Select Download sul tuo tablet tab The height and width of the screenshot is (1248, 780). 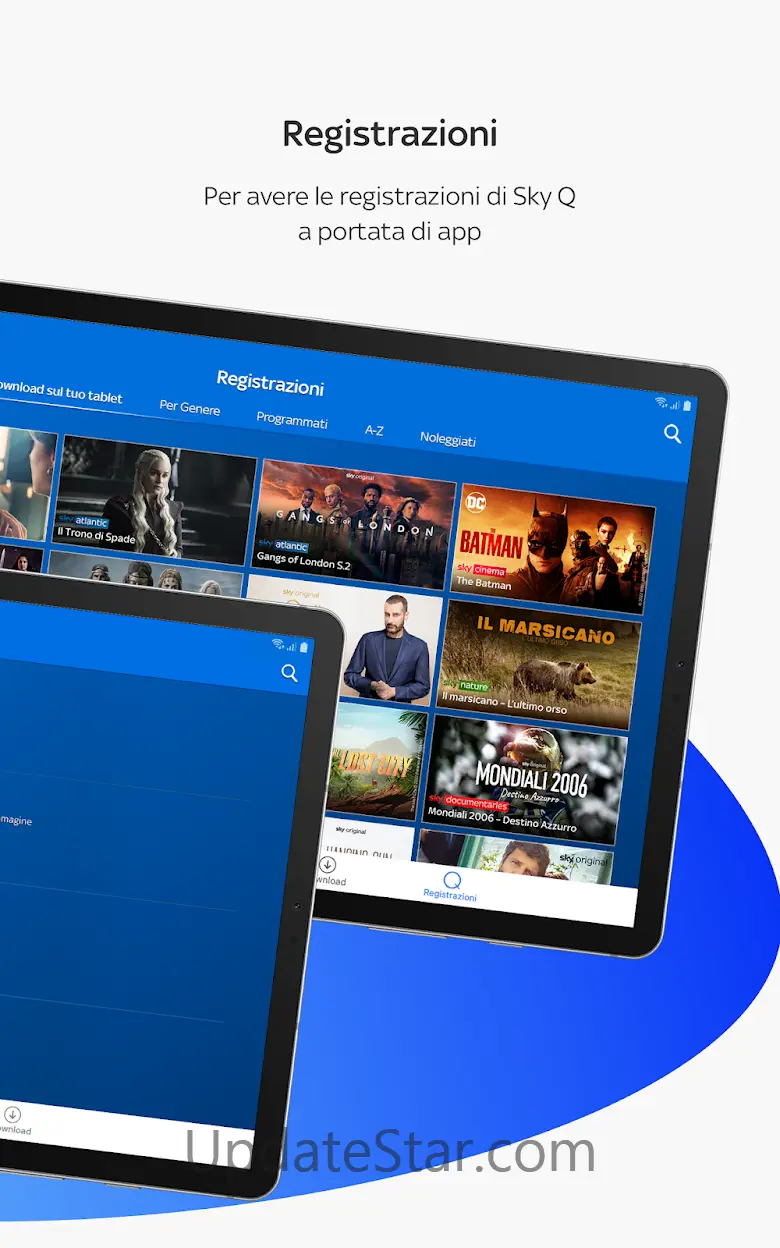[x=58, y=391]
